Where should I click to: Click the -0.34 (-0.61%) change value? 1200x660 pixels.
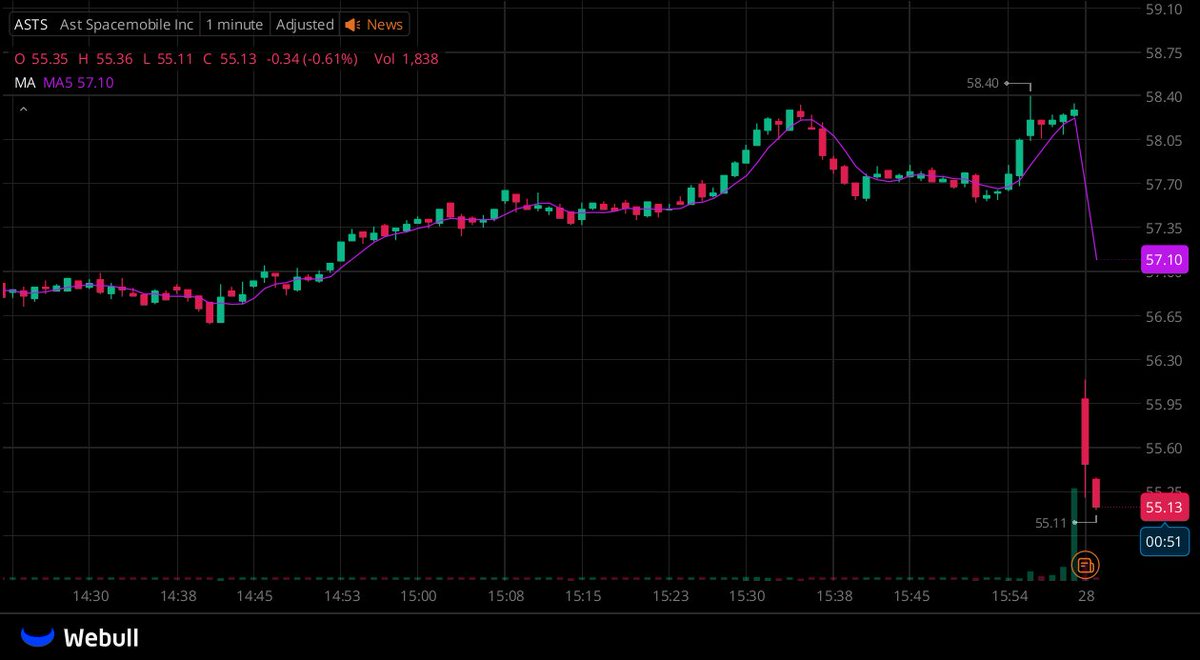tap(311, 59)
